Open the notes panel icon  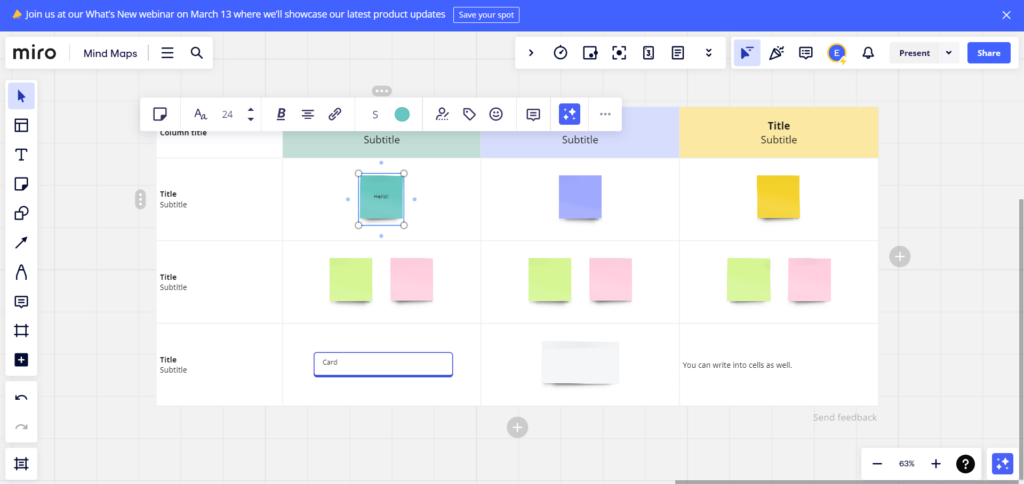tap(678, 53)
